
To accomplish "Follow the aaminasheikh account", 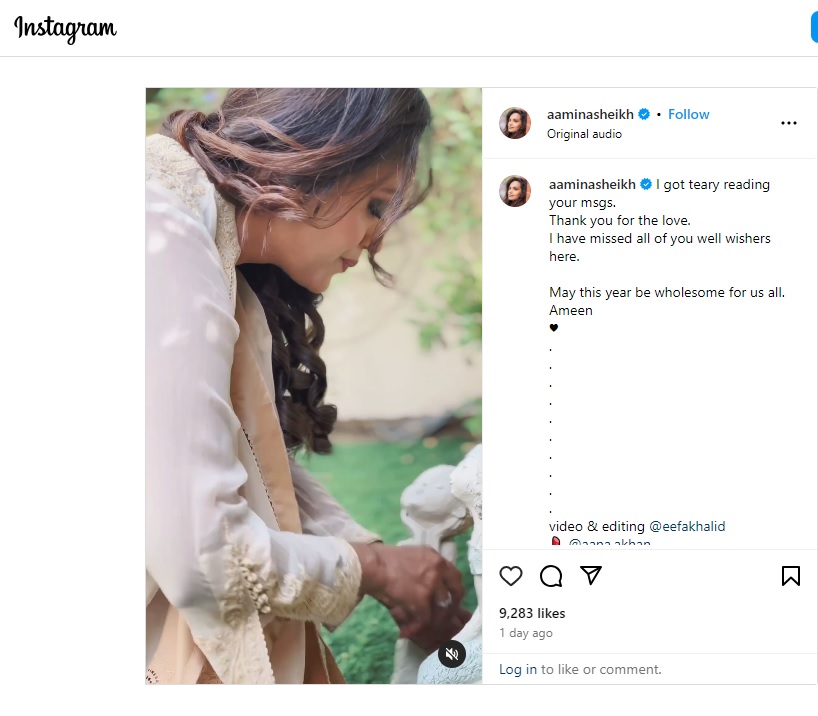I will coord(689,114).
